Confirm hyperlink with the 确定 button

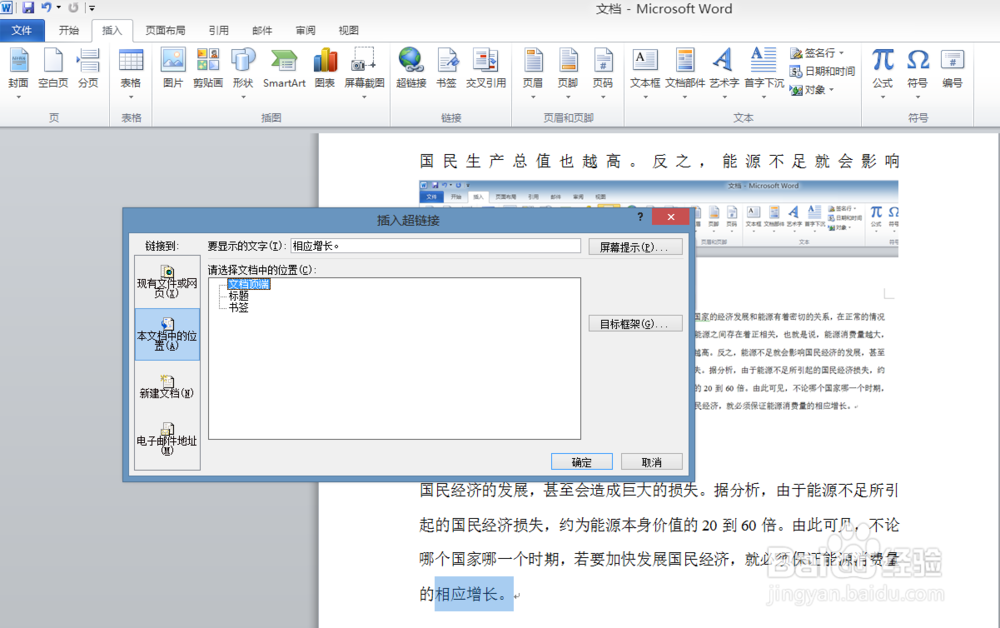tap(581, 461)
